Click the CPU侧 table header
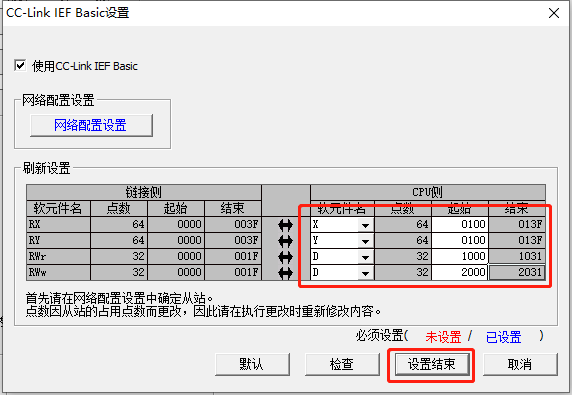 tap(428, 192)
